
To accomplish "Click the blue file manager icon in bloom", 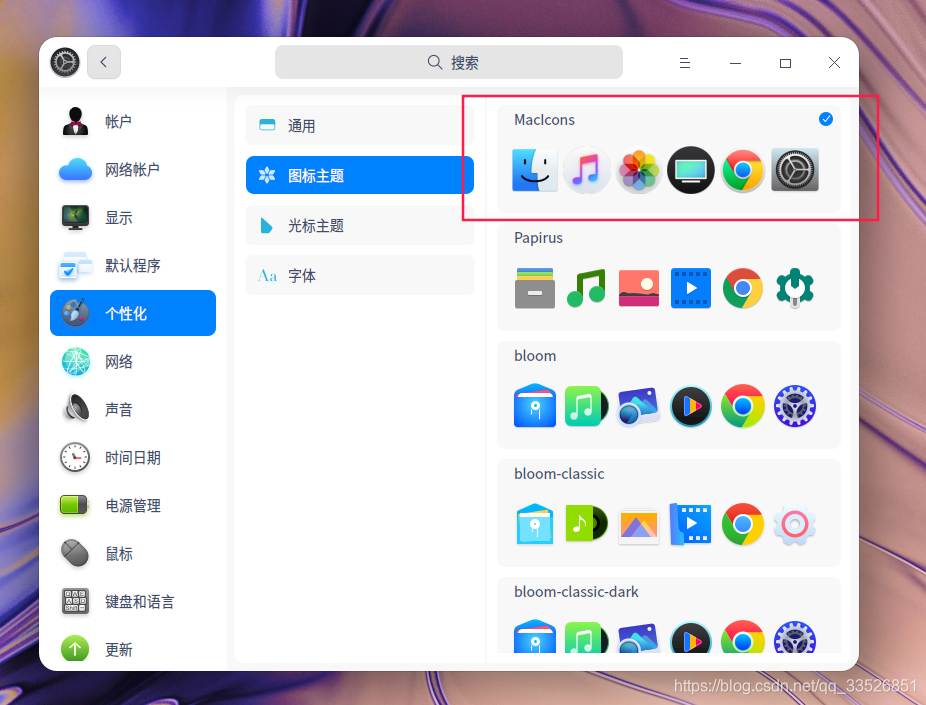I will 535,406.
